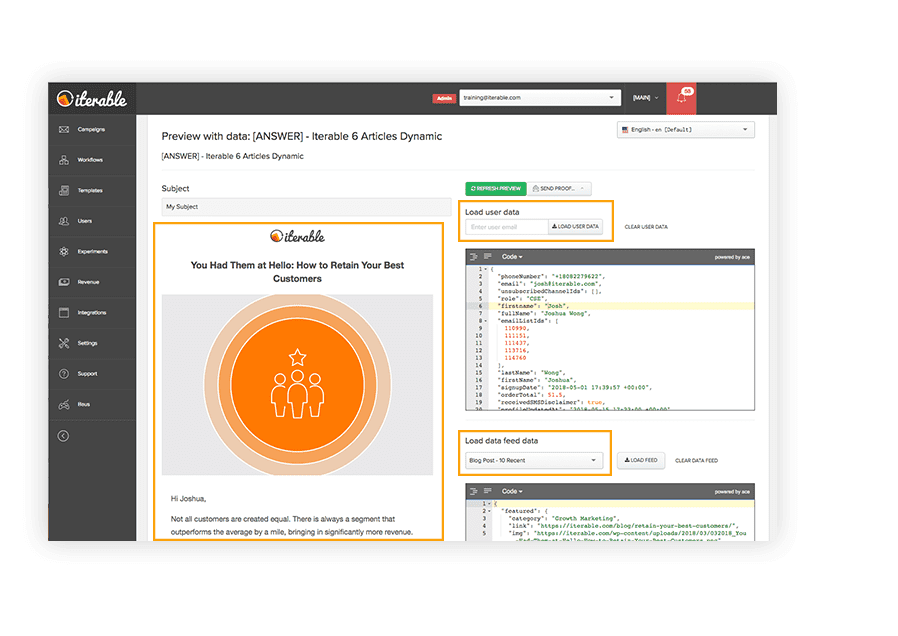
Task: Go to Workflows menu item
Action: pos(90,160)
